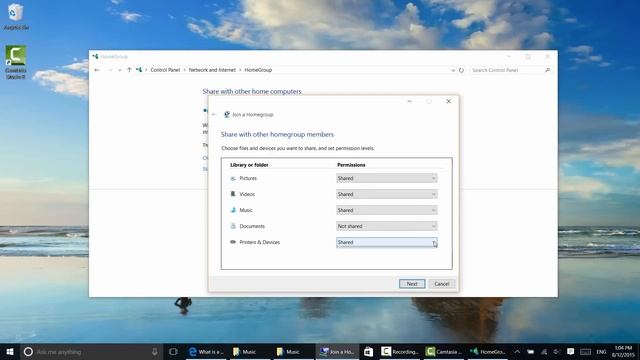Minimize the Join a Homegroup dialog
The height and width of the screenshot is (360, 640).
tap(410, 101)
